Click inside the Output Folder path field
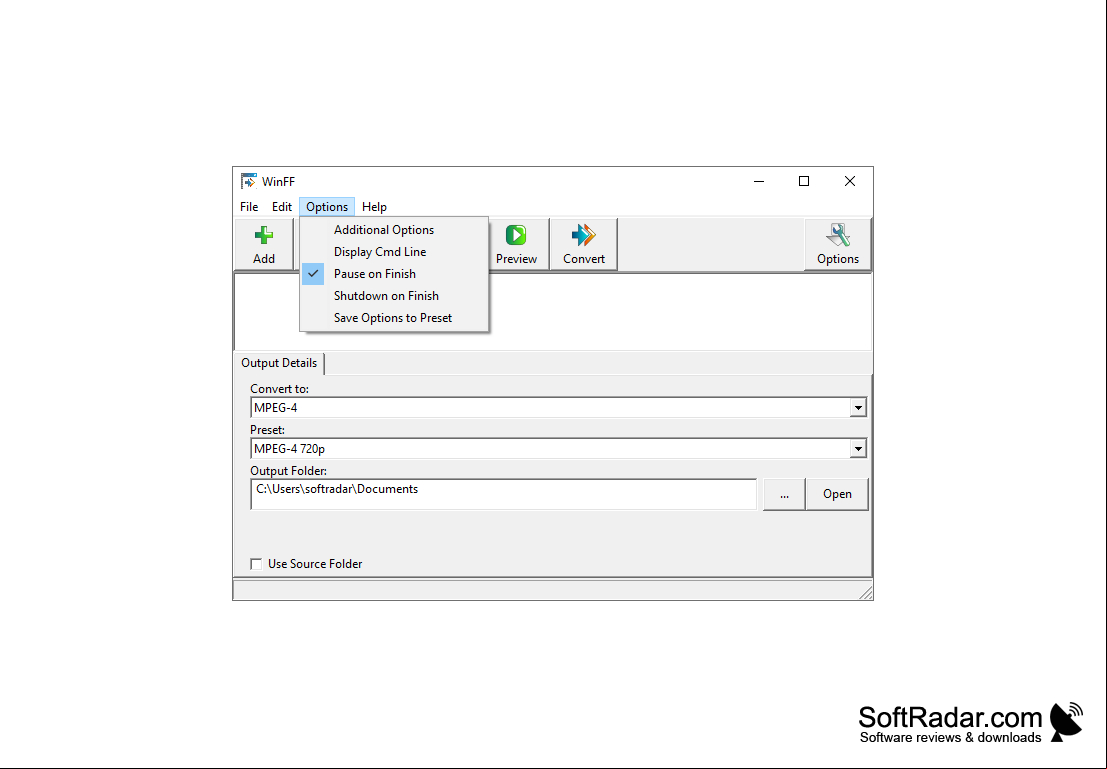Viewport: 1107px width, 769px height. [x=503, y=494]
